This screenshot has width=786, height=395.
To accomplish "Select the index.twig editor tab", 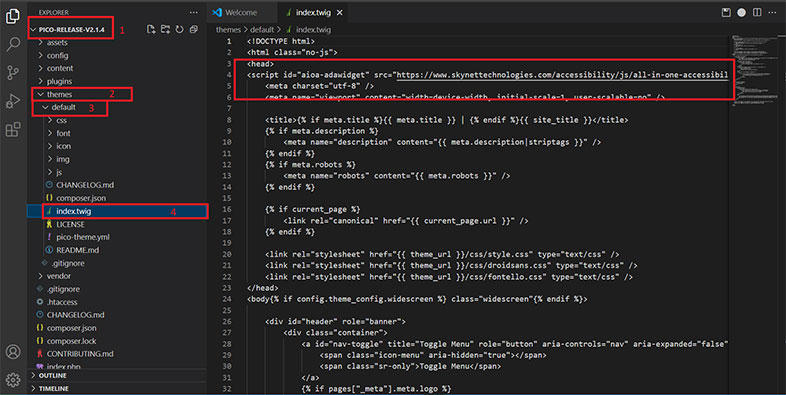I will coord(314,13).
